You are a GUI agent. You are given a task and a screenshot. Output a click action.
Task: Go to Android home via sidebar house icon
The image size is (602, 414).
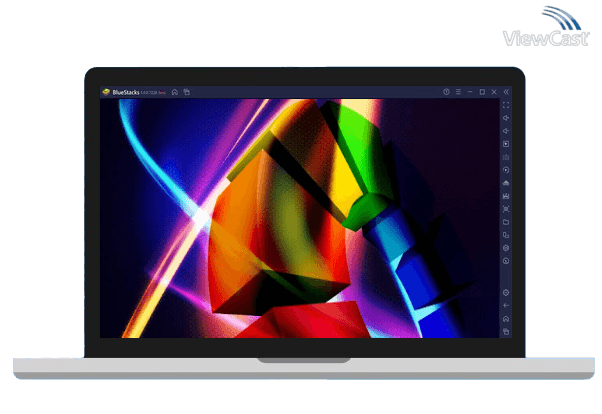(506, 319)
